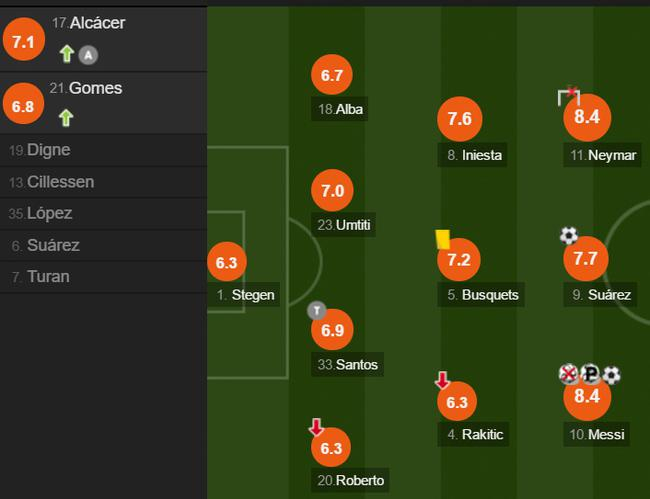
Task: Click the red substituted-off arrow above Roberto
Action: 316,428
